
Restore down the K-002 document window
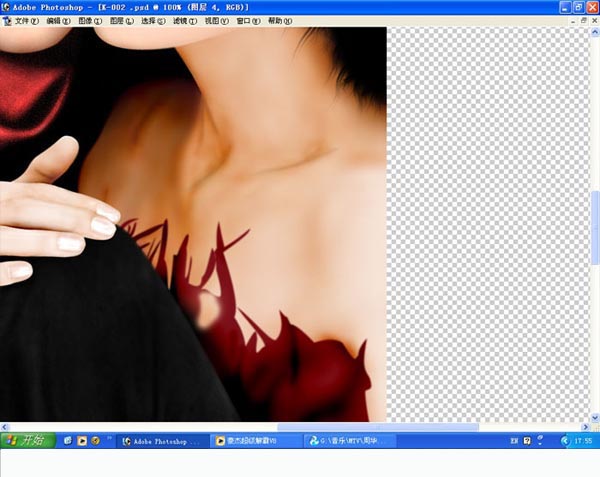coord(584,21)
